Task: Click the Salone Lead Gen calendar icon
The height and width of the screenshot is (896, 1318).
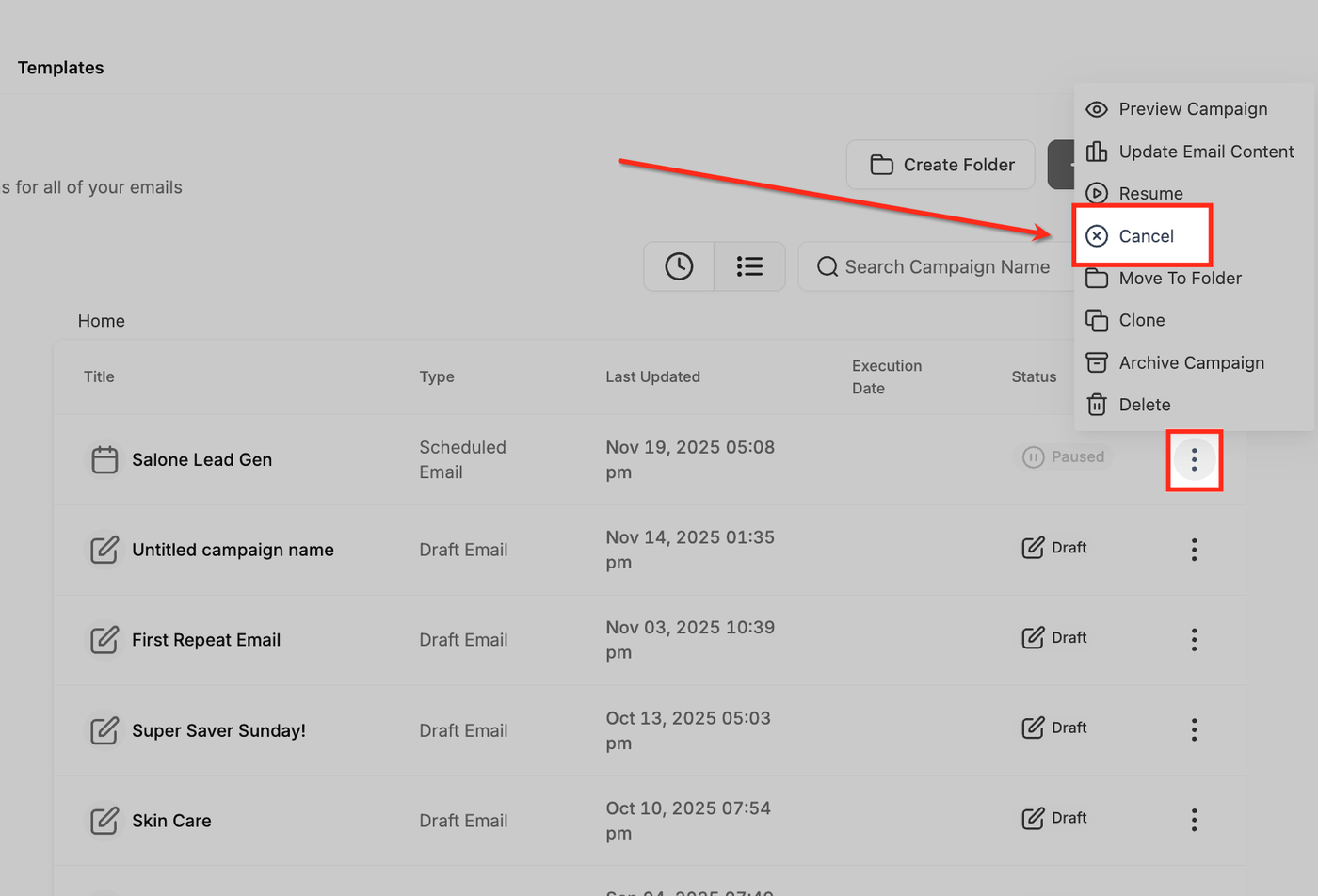Action: (104, 459)
